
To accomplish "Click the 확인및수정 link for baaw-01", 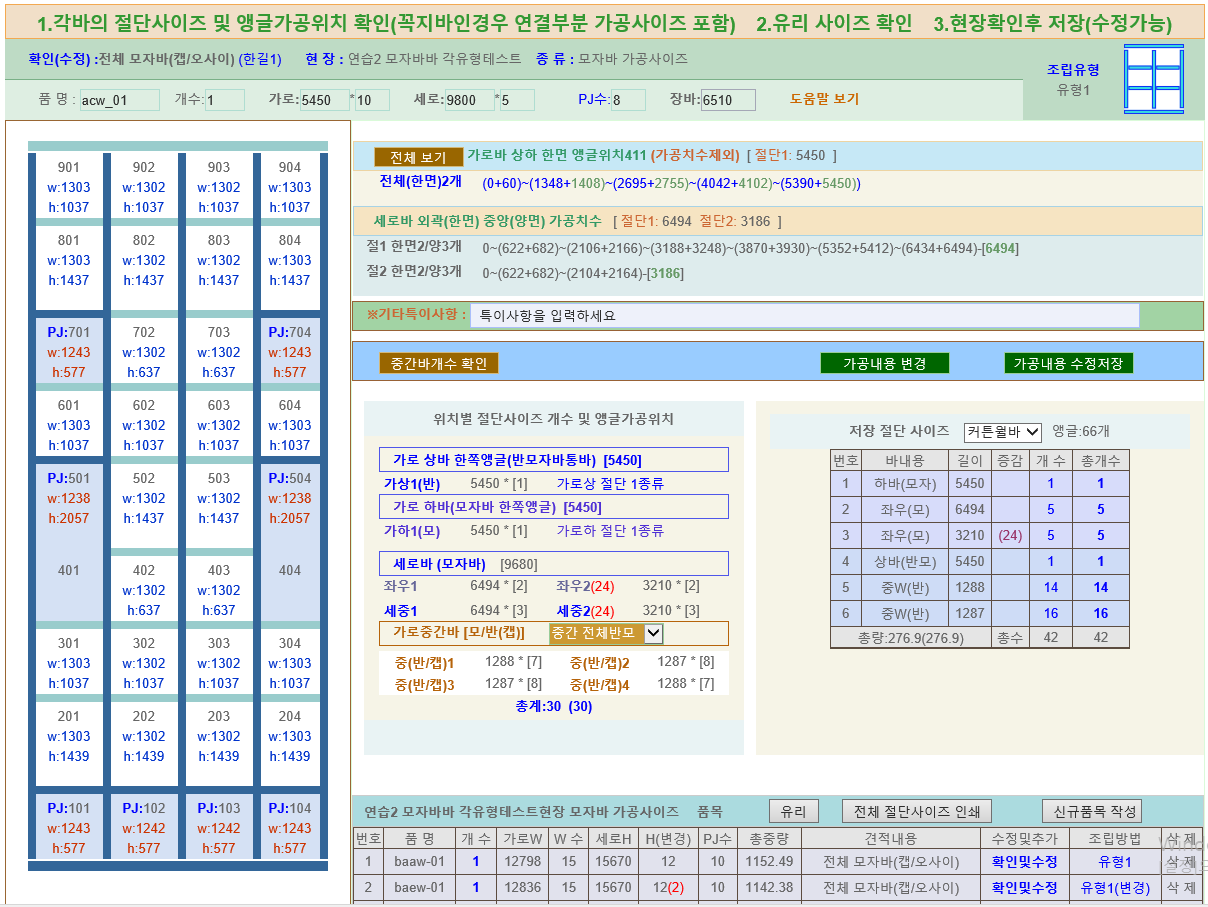I will [1024, 861].
